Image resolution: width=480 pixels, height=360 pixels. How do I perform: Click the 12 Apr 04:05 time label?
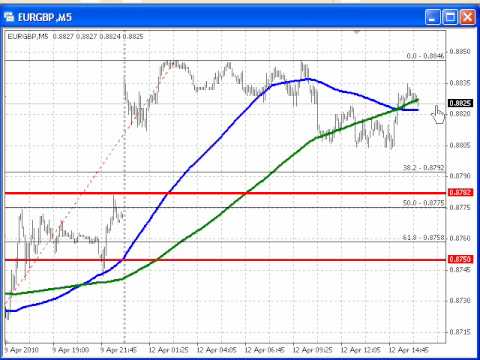(216, 350)
